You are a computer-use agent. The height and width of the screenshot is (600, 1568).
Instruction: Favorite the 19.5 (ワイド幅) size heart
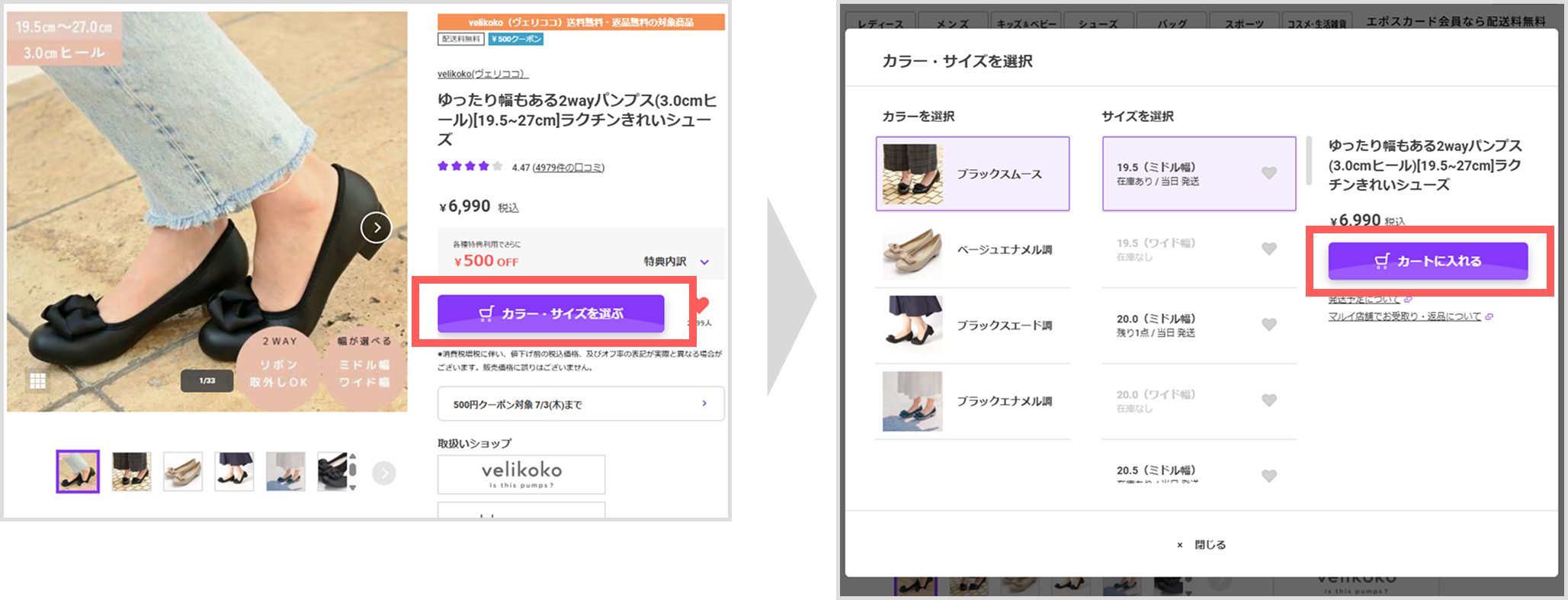point(1269,249)
